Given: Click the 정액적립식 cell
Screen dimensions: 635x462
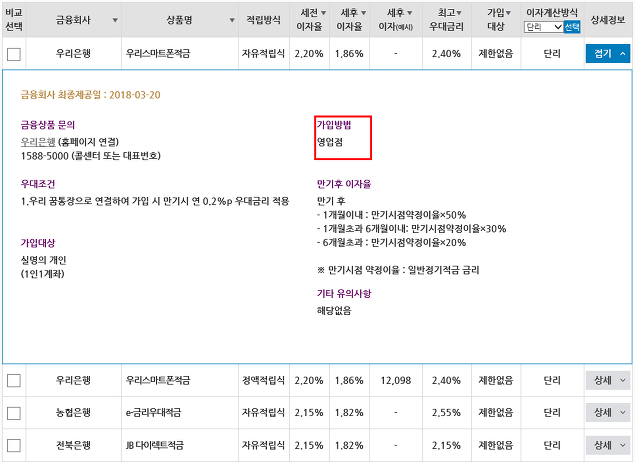Looking at the screenshot, I should [x=264, y=381].
